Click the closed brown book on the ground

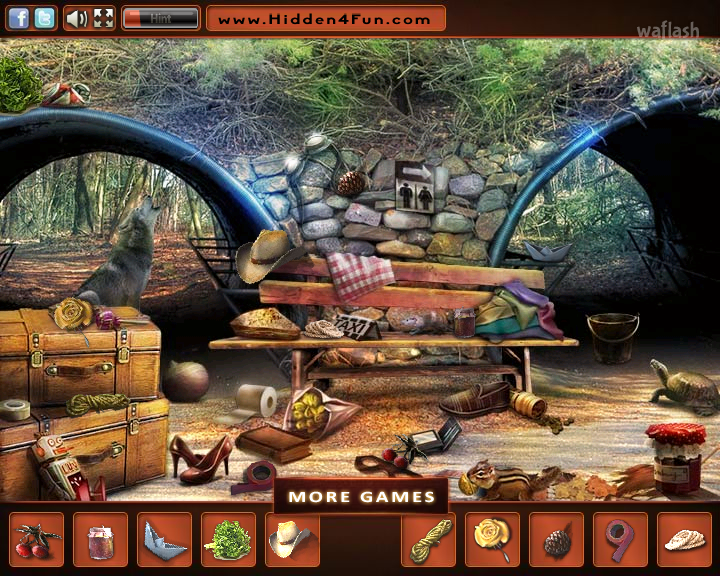273,444
